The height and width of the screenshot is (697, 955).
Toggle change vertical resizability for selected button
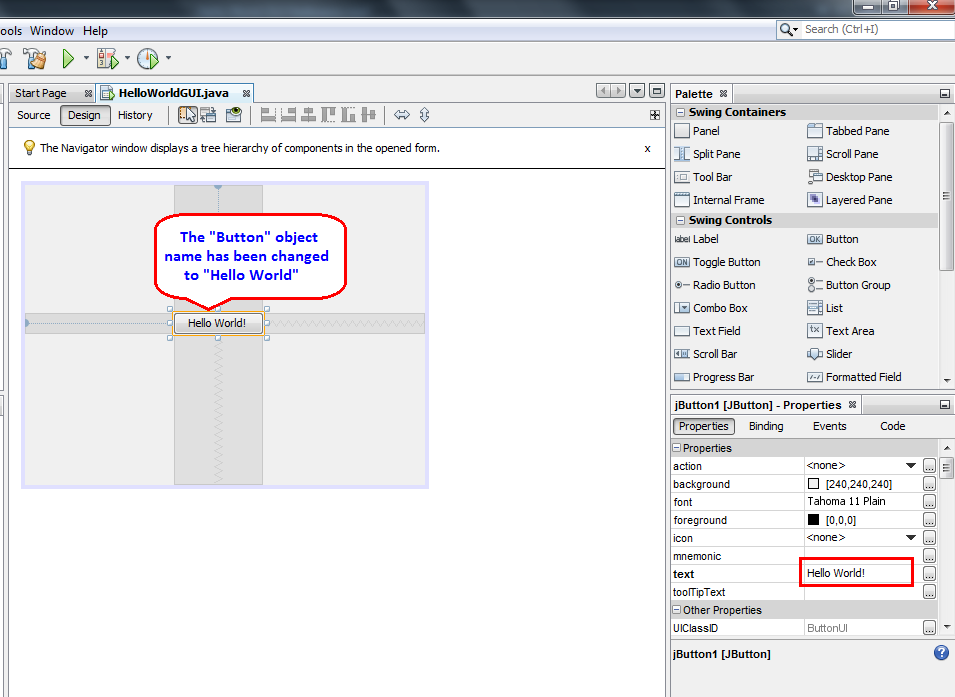(424, 115)
